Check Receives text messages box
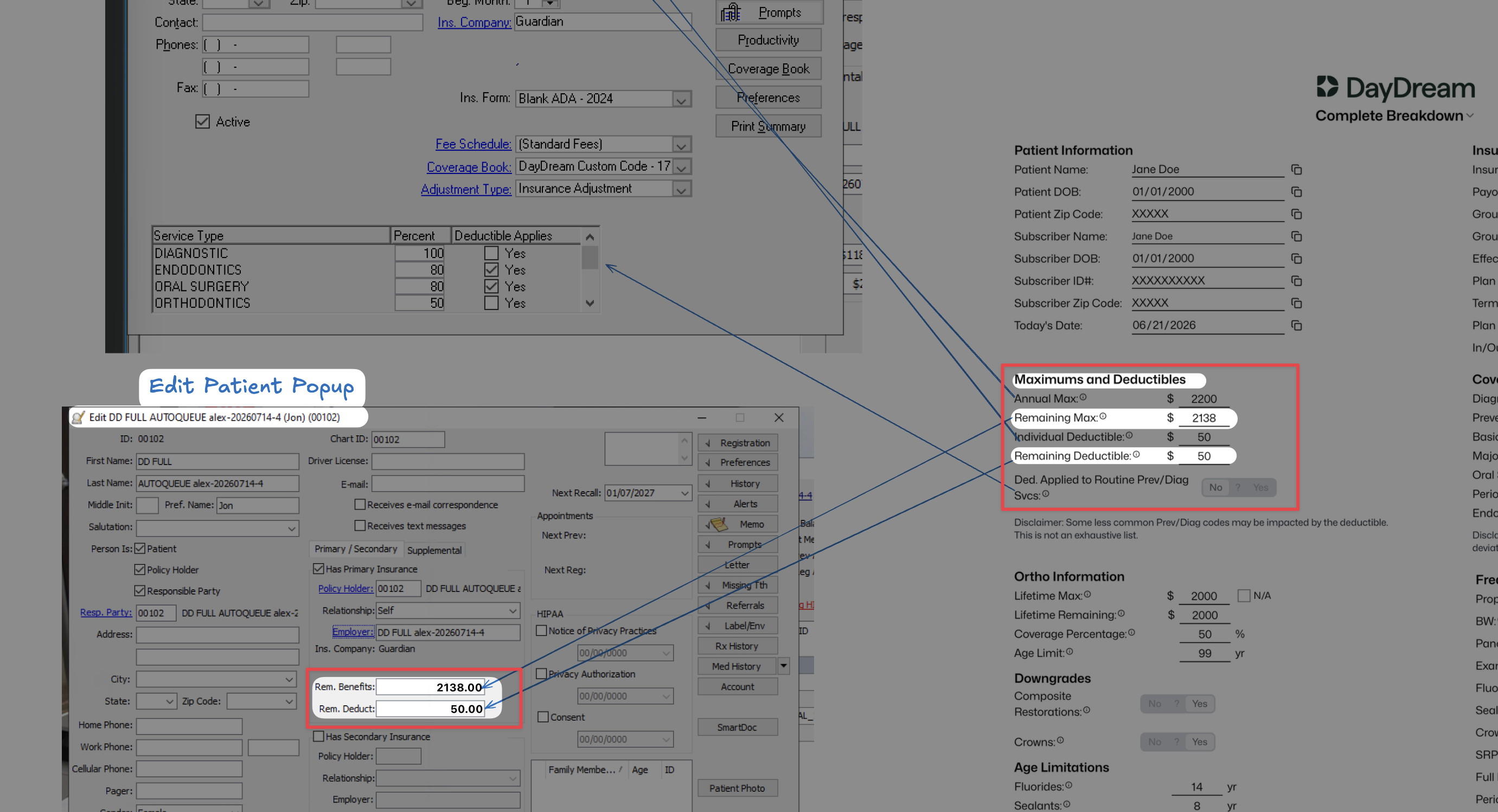This screenshot has width=1498, height=812. point(360,525)
